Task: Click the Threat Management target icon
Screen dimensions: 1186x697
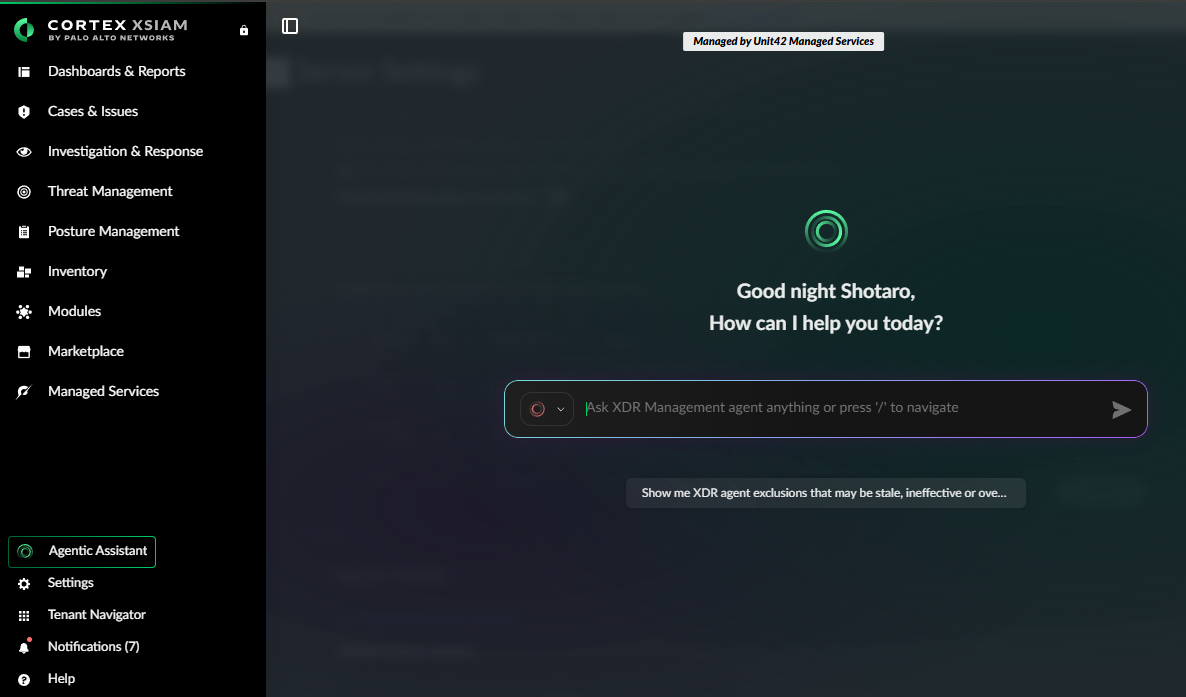Action: tap(24, 192)
